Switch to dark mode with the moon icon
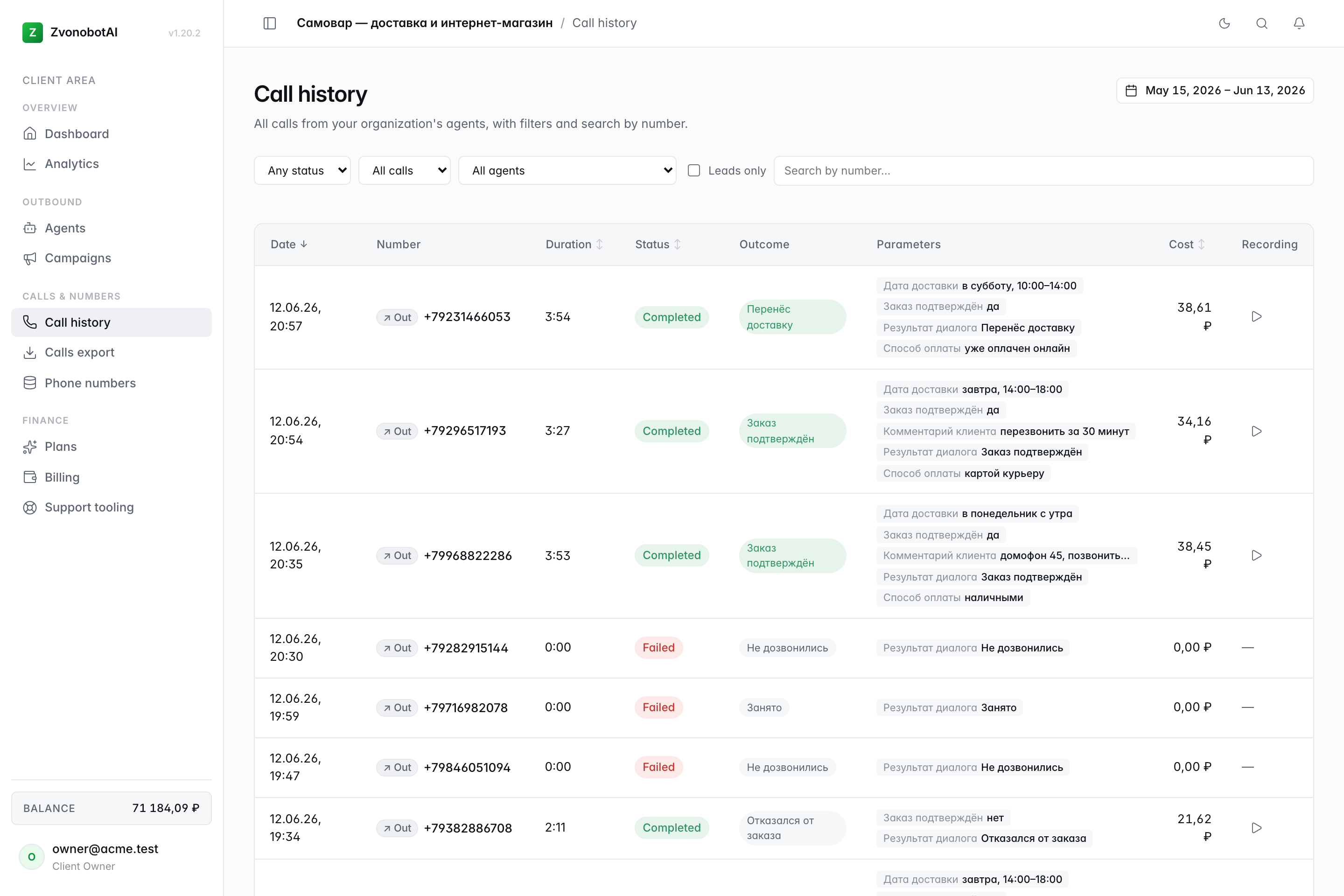 (1224, 23)
